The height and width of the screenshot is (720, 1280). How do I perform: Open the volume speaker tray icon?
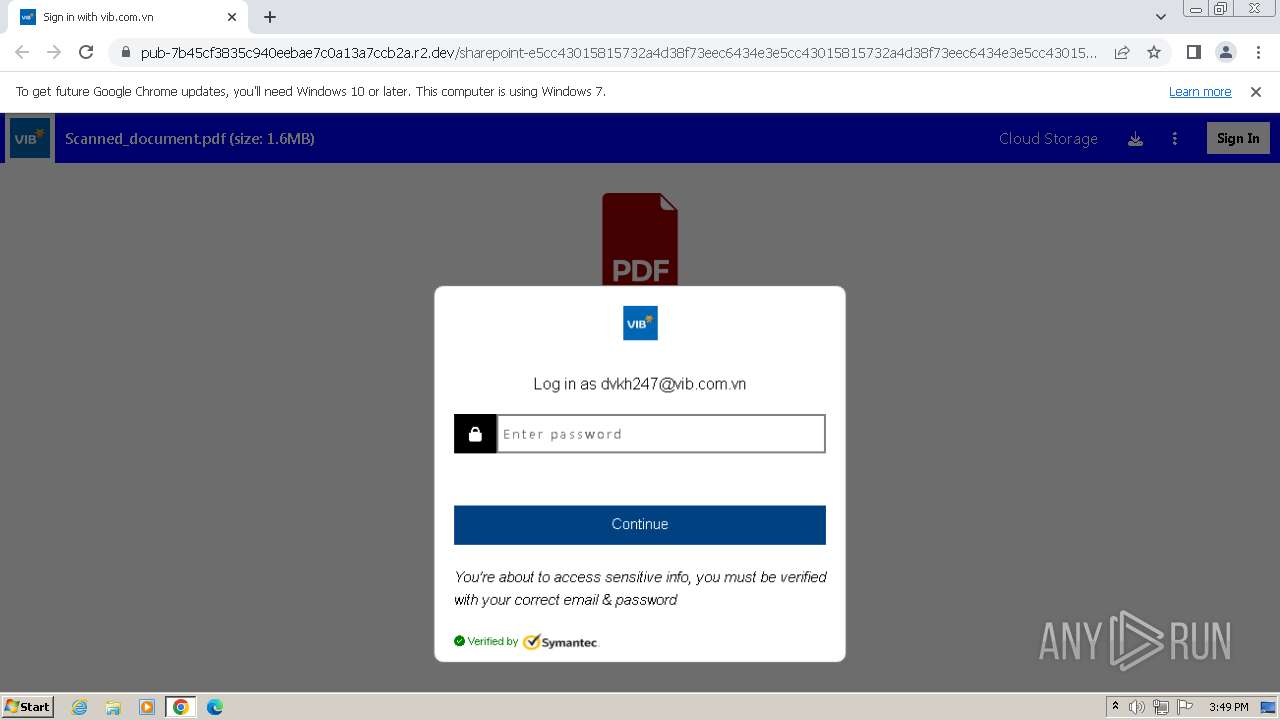pos(1137,707)
